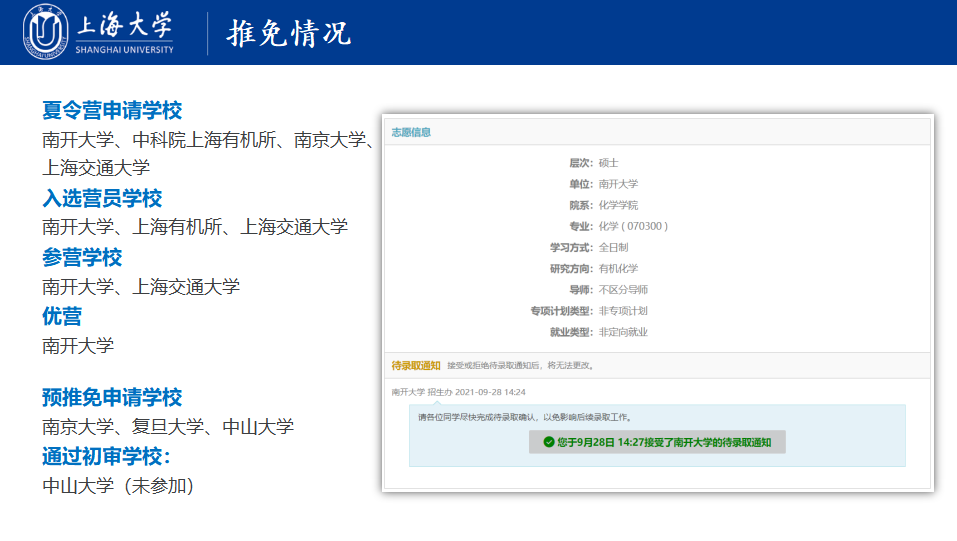Select the 推免情况 slide title
This screenshot has height=541, width=957.
[289, 33]
